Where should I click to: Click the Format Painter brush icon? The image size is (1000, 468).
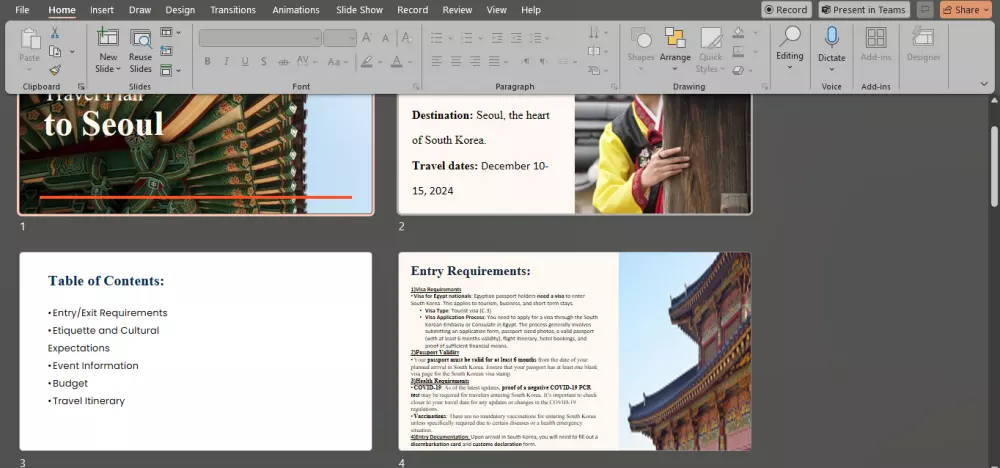(x=54, y=69)
